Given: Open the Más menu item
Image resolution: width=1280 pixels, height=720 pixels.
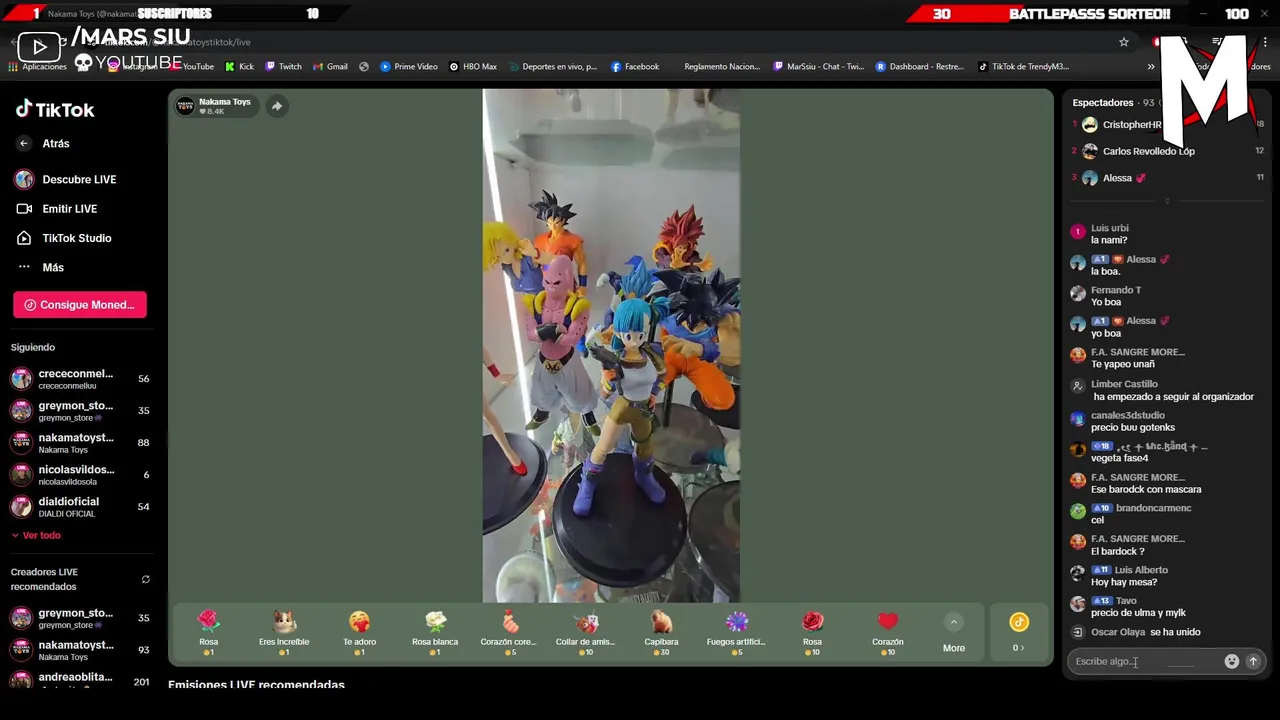Looking at the screenshot, I should point(41,267).
